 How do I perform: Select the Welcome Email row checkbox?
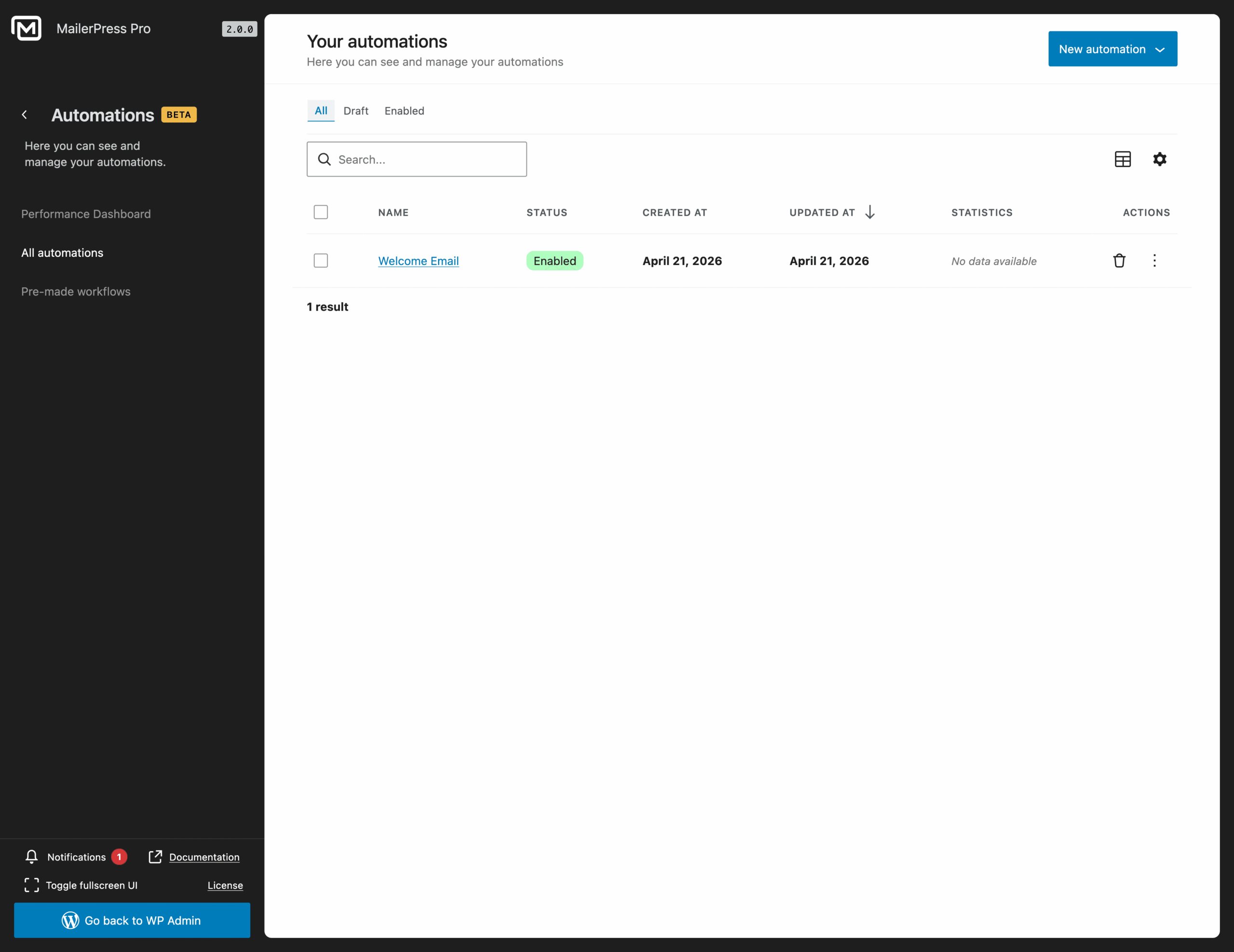coord(321,260)
